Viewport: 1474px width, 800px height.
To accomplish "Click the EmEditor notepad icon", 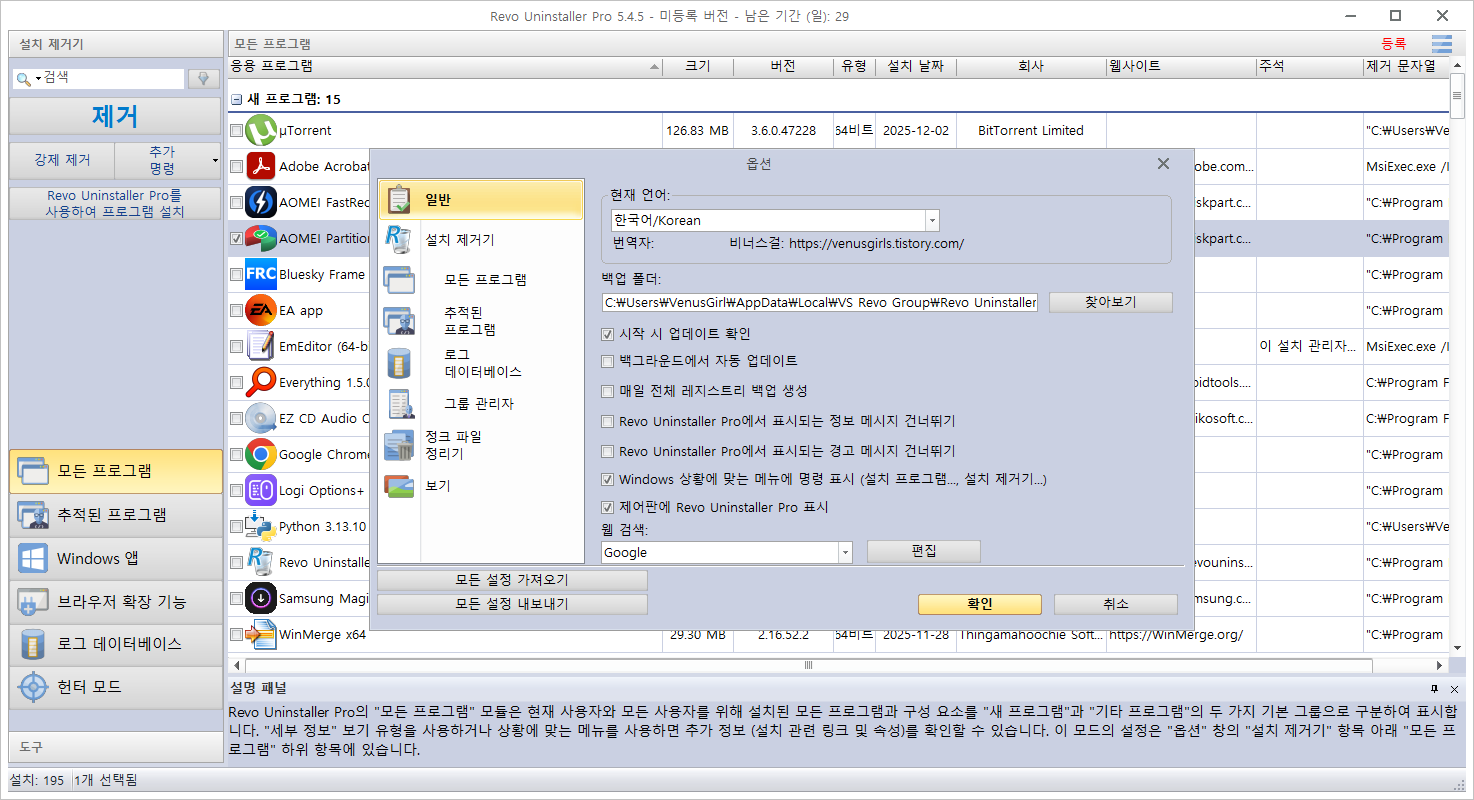I will [x=261, y=347].
